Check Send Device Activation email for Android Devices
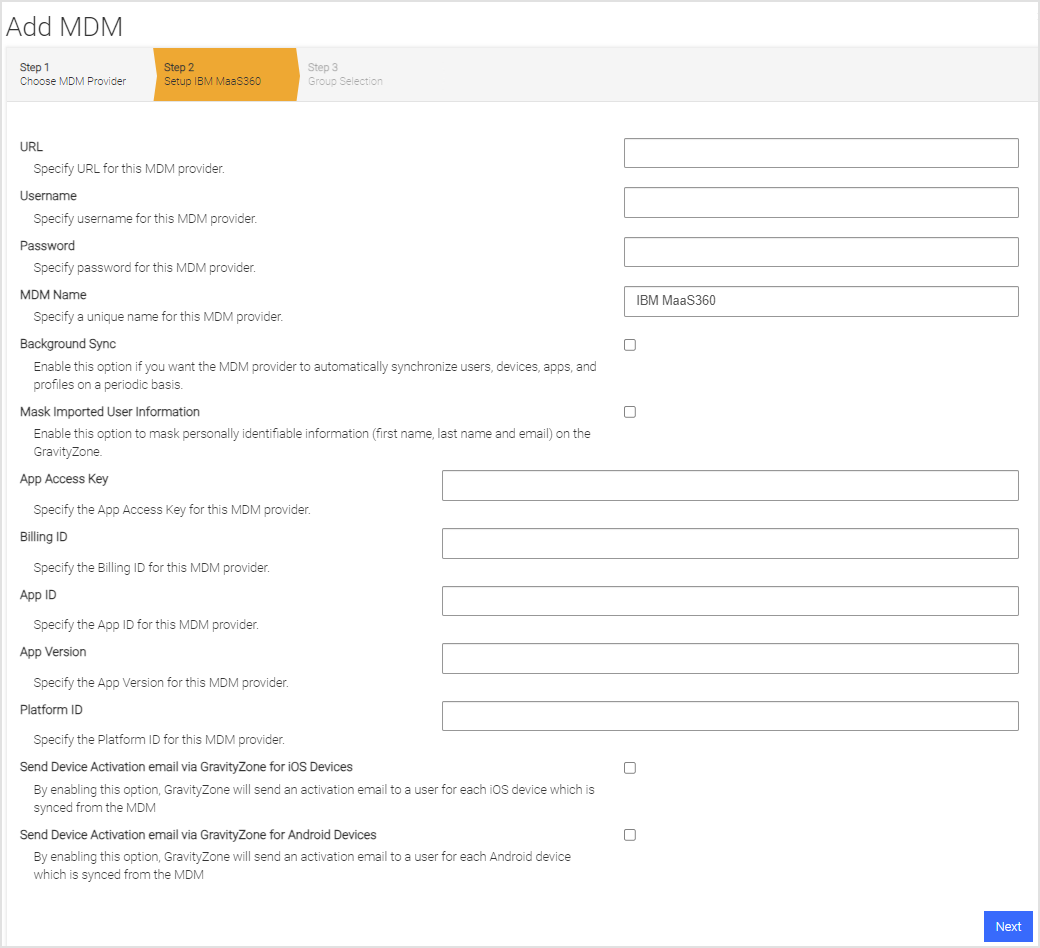The height and width of the screenshot is (948, 1040). 629,834
